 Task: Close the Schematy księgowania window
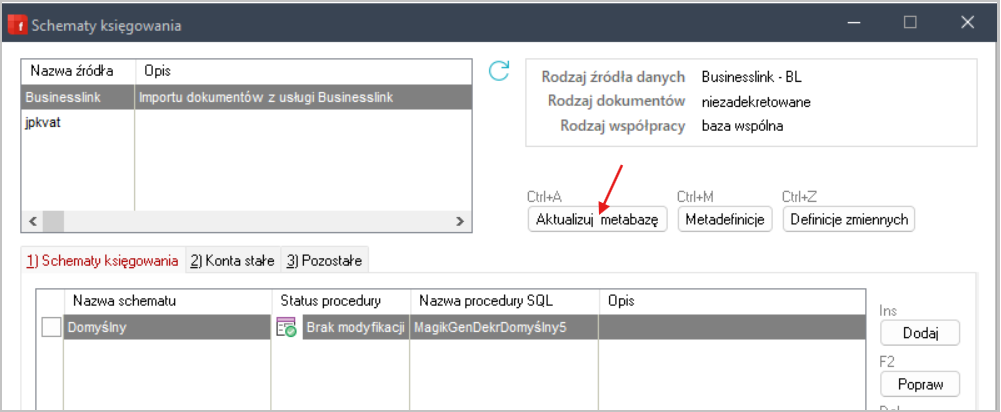point(967,22)
